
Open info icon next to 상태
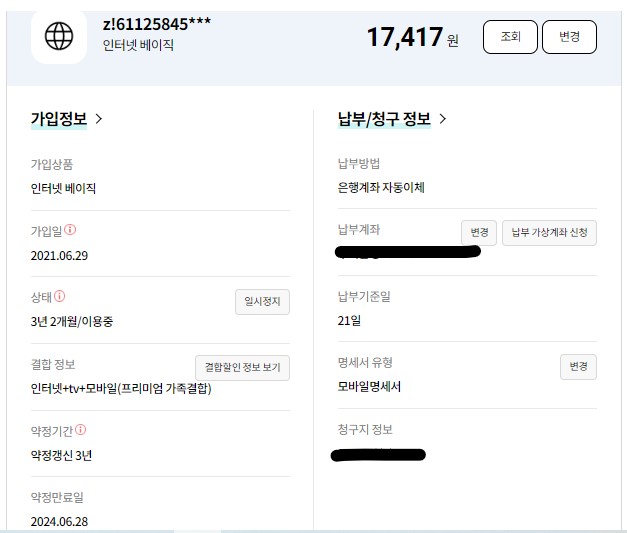[60, 296]
